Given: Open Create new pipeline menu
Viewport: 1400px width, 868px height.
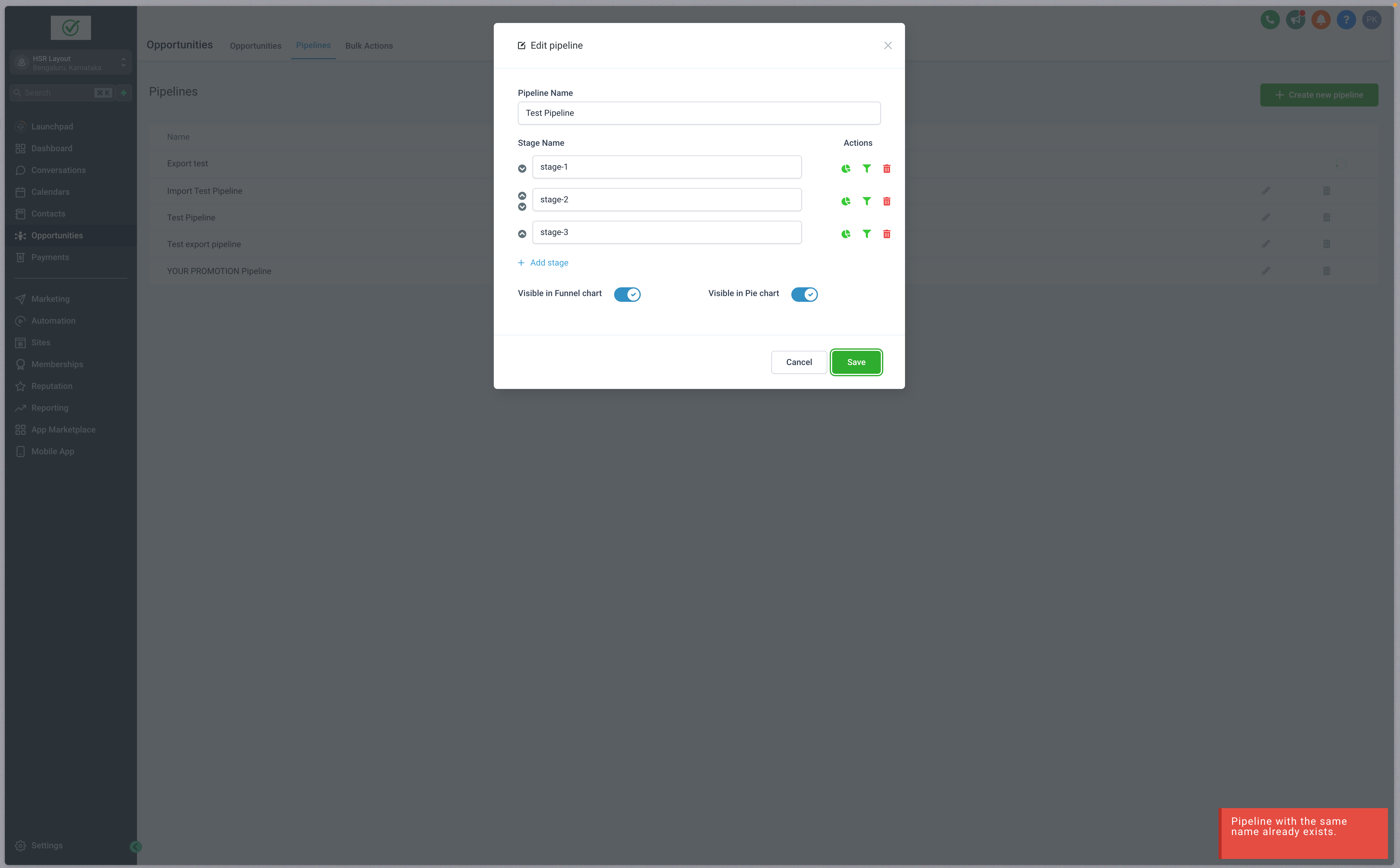Looking at the screenshot, I should click(x=1319, y=94).
